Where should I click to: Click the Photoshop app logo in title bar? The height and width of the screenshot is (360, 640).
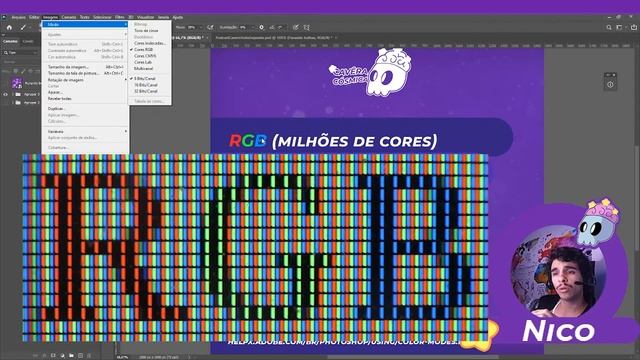pos(4,17)
